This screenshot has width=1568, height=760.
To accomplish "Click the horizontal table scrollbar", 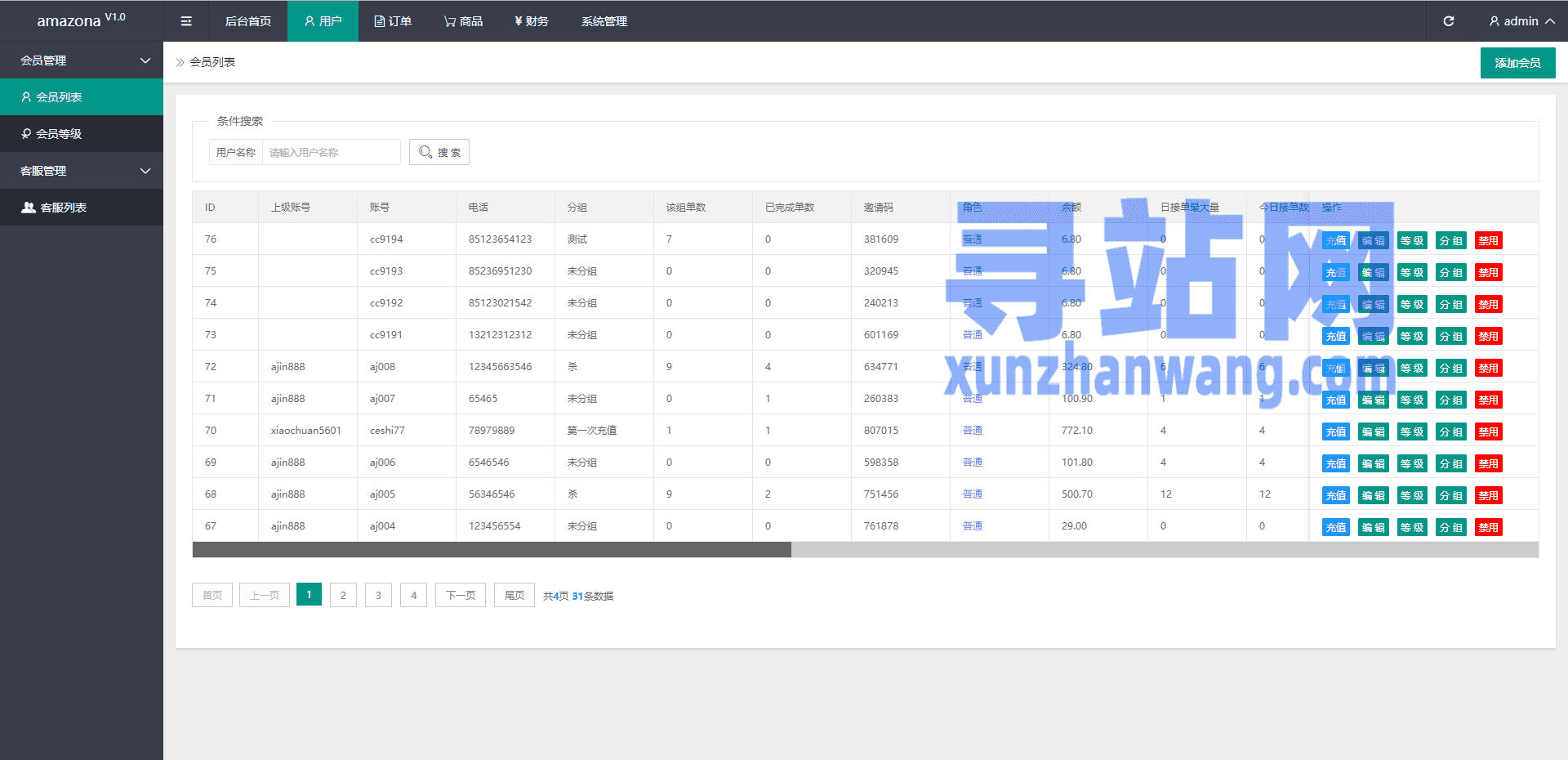I will (492, 550).
